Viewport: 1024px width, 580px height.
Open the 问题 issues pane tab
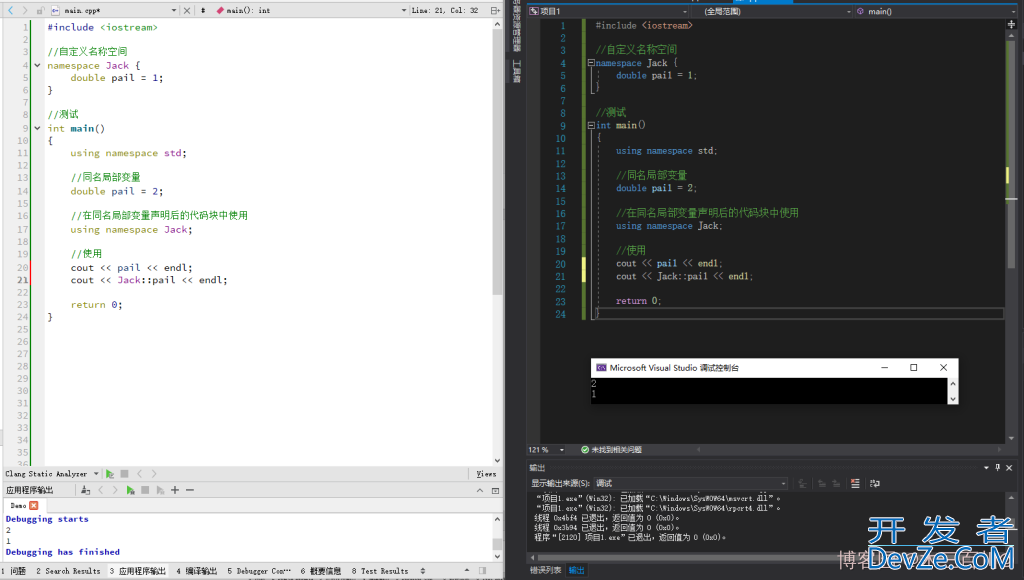[x=13, y=571]
